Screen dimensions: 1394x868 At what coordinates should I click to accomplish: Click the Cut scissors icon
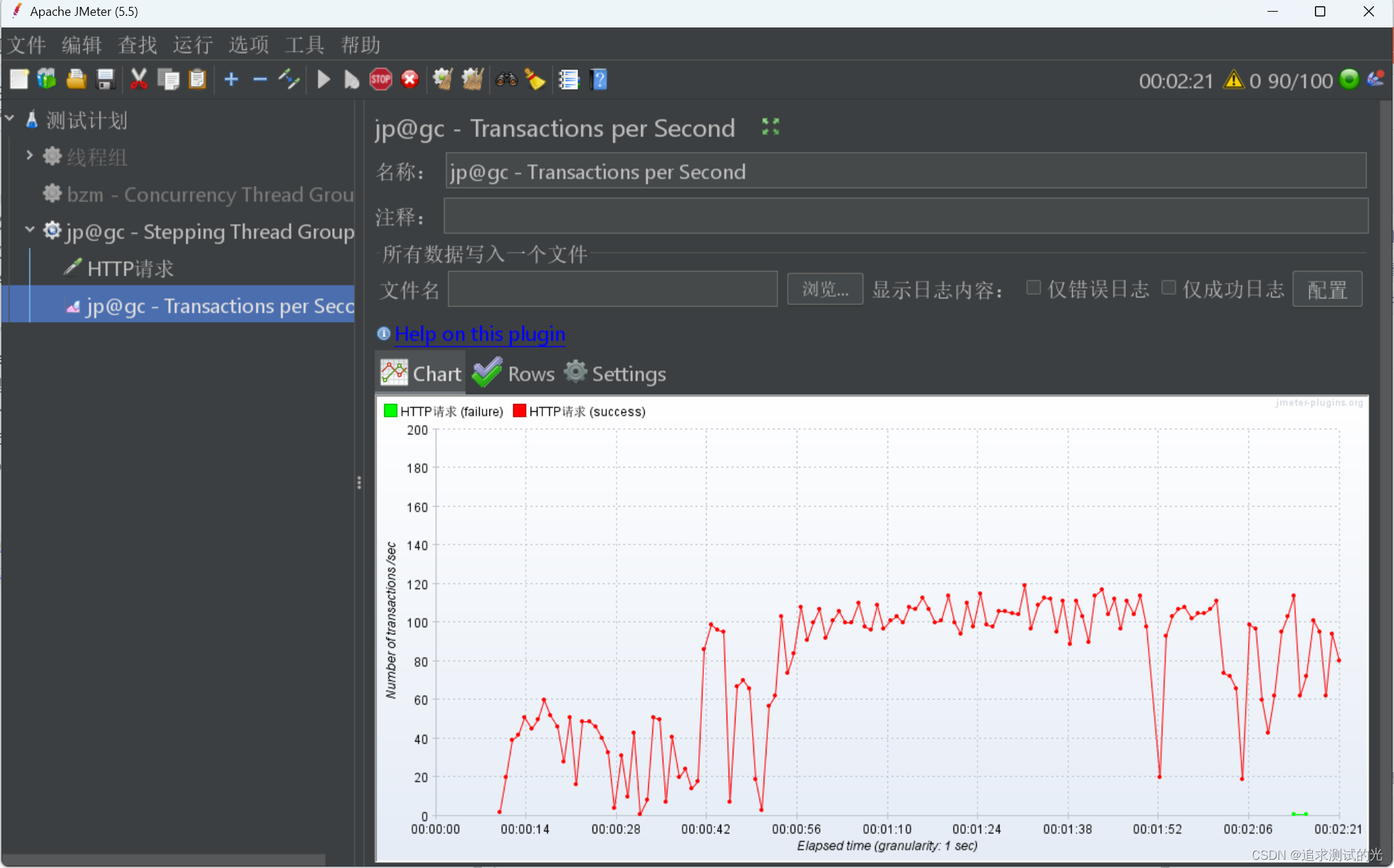tap(140, 79)
